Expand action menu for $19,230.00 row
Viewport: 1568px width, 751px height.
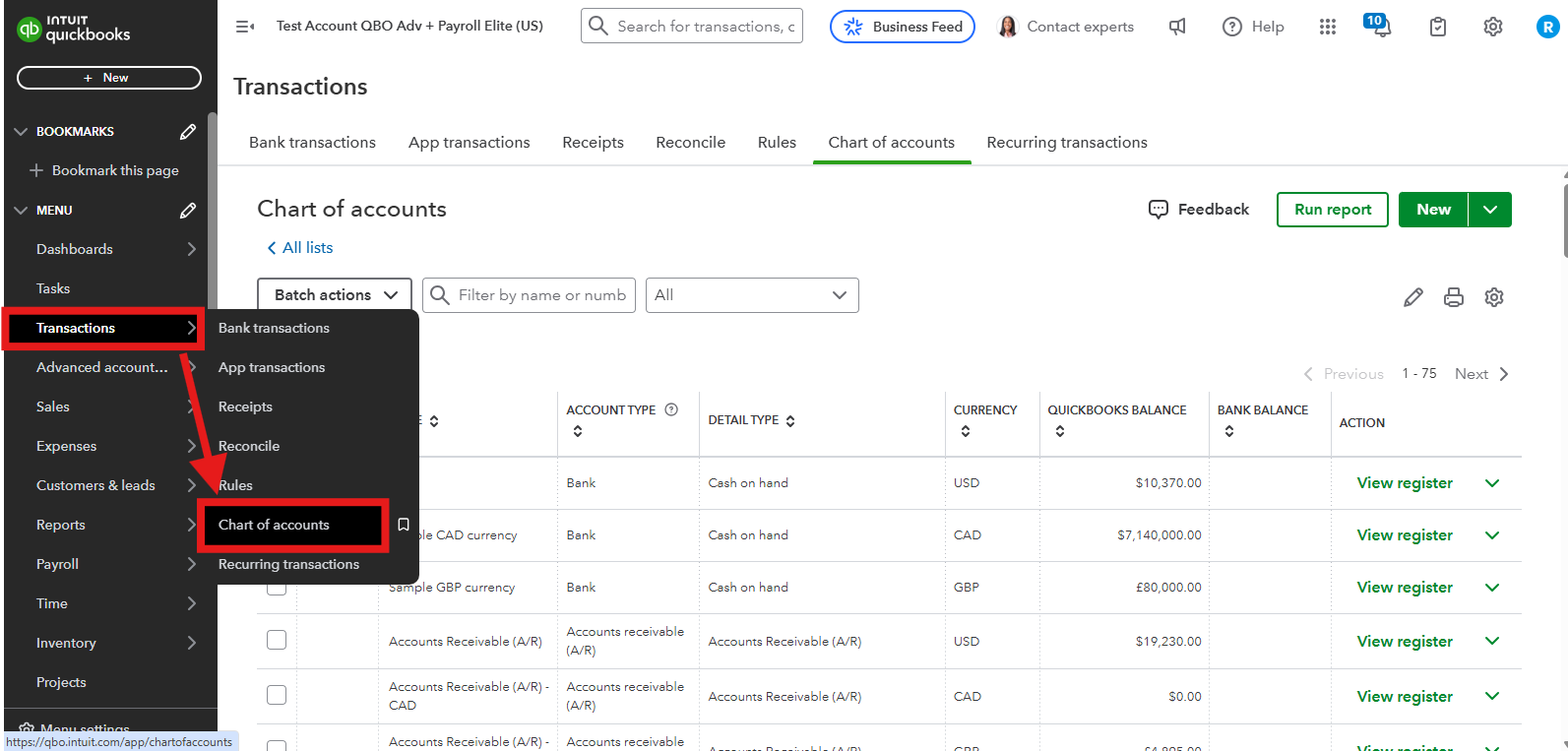[1492, 642]
